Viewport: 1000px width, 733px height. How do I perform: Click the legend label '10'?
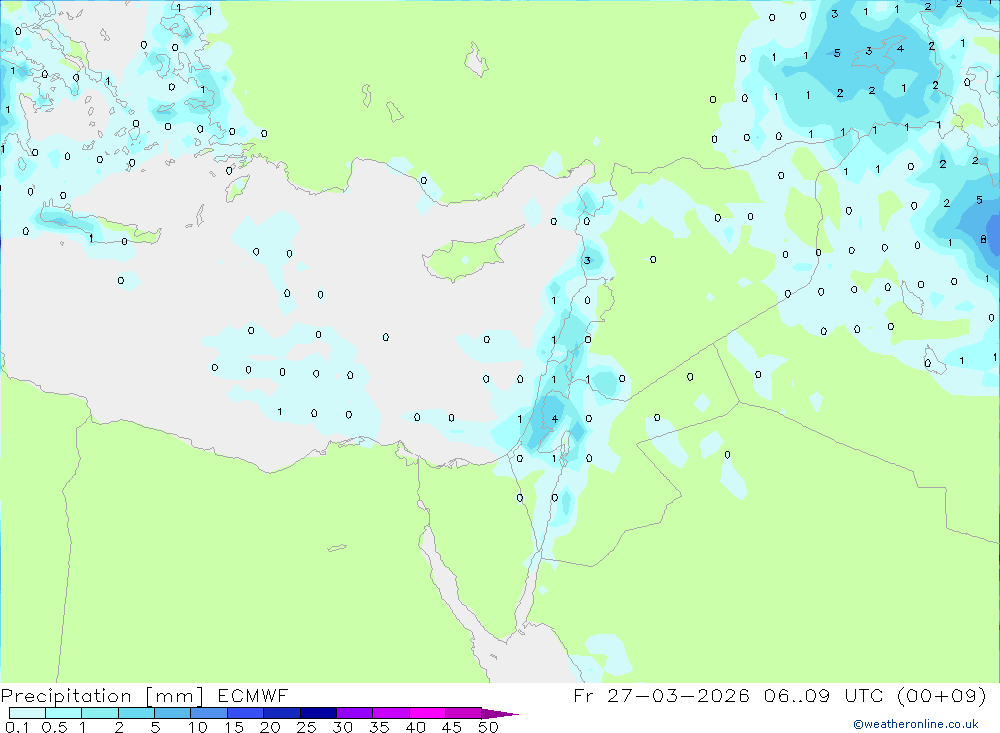[198, 727]
